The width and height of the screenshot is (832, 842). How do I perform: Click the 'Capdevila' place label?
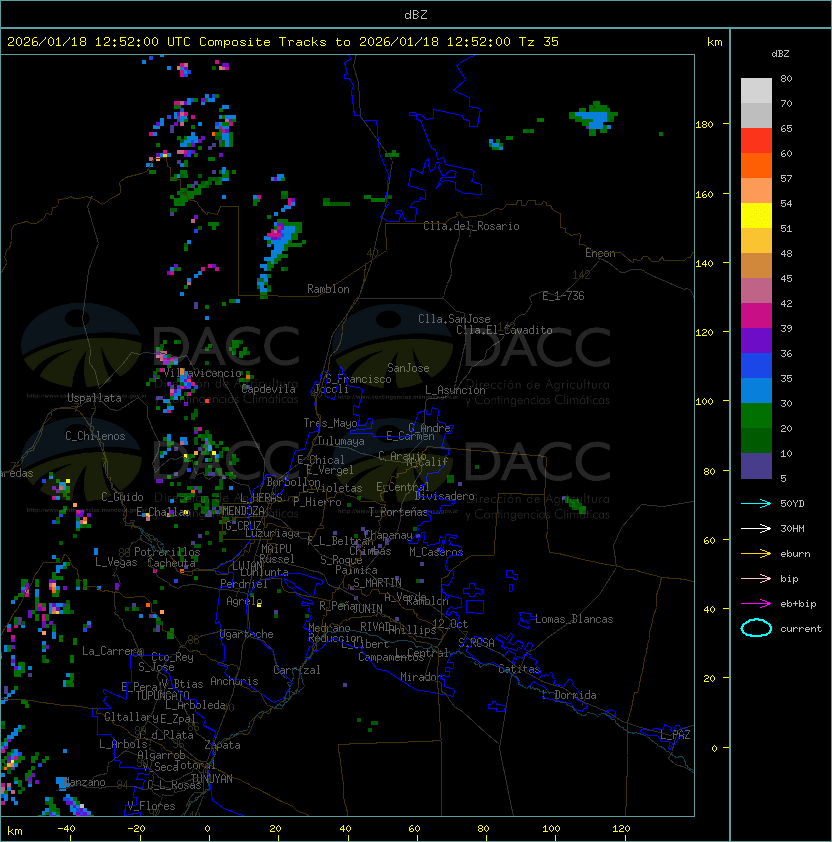point(268,389)
